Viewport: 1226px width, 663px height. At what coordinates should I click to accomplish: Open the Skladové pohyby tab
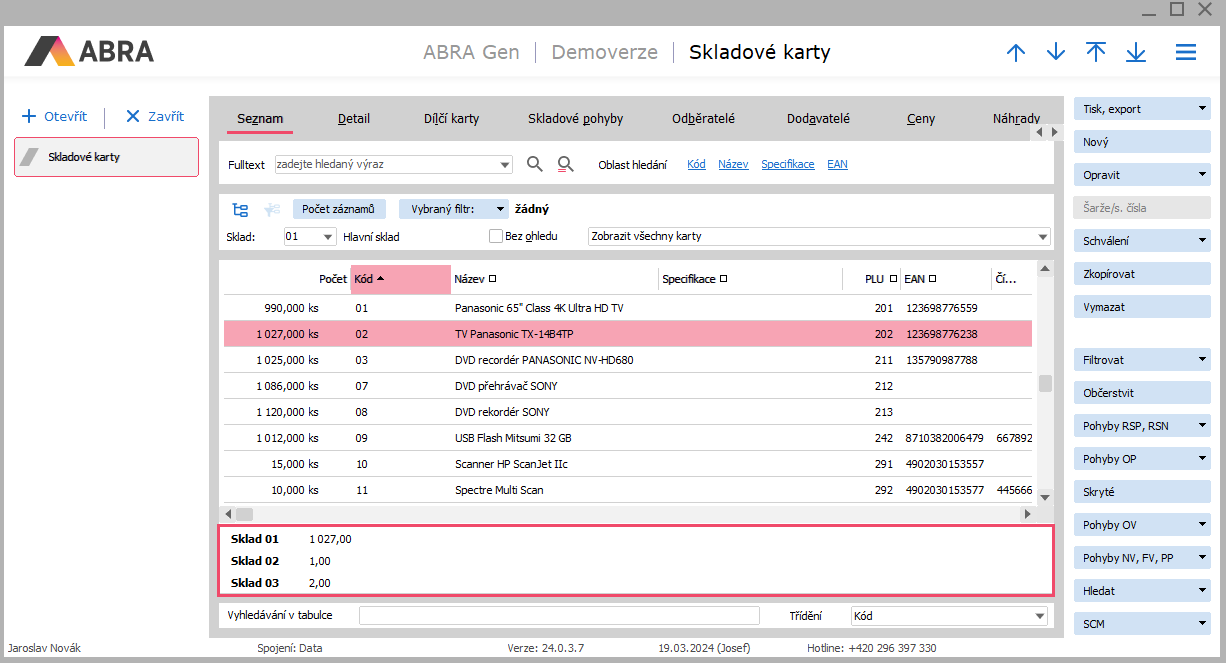[x=575, y=119]
